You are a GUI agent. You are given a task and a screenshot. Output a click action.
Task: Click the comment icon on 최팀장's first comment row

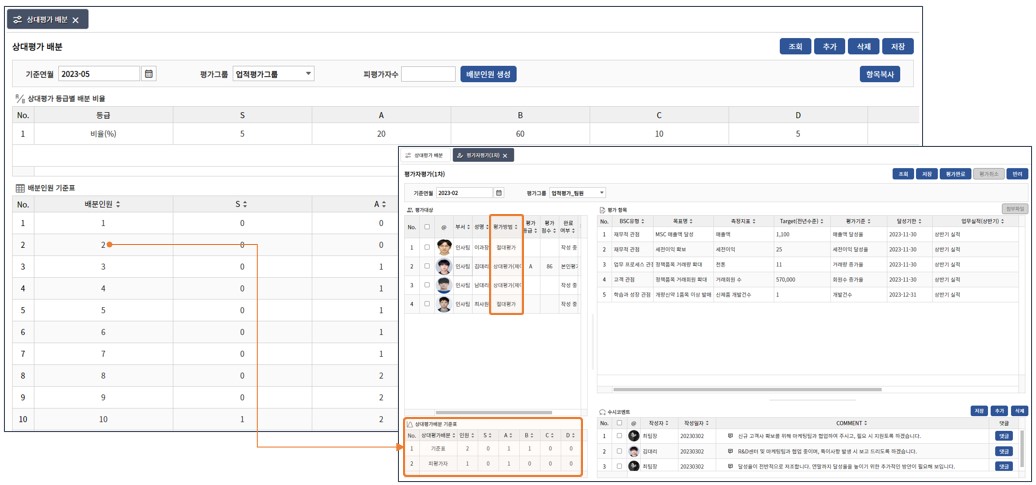coord(729,436)
